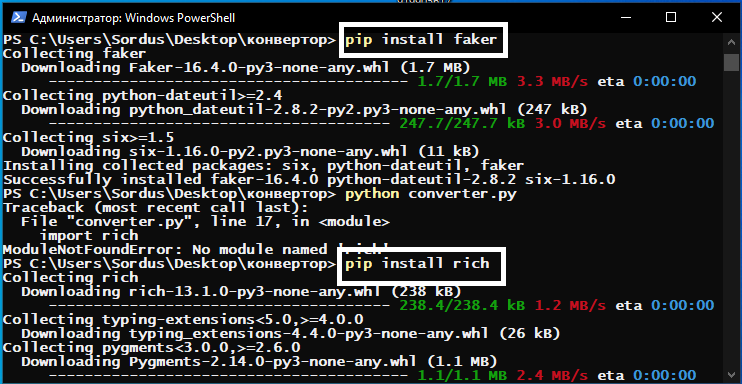The width and height of the screenshot is (742, 384).
Task: Click the Faker-16.4.0 download line
Action: coord(246,68)
